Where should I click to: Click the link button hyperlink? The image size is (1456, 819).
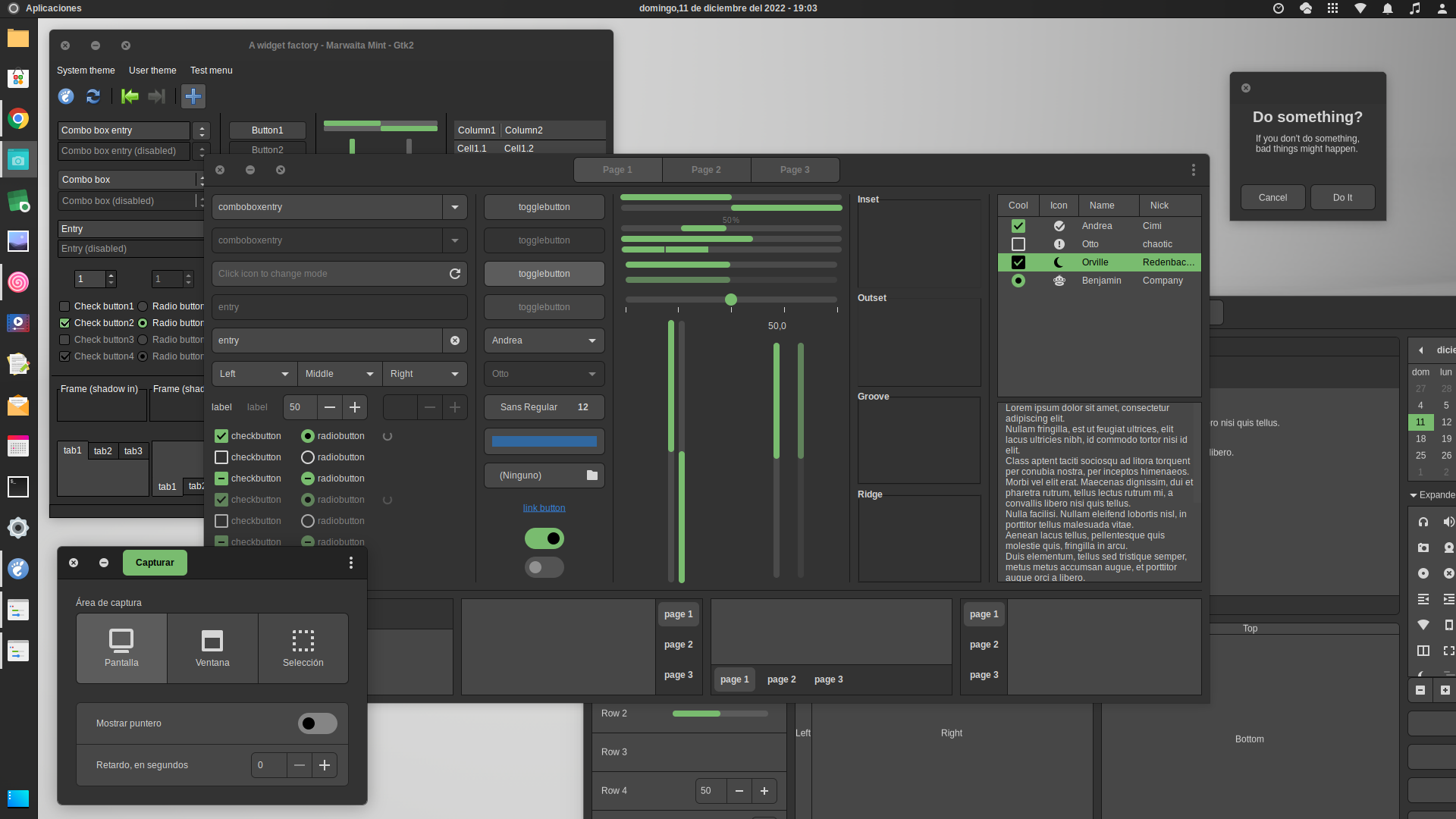(x=544, y=508)
